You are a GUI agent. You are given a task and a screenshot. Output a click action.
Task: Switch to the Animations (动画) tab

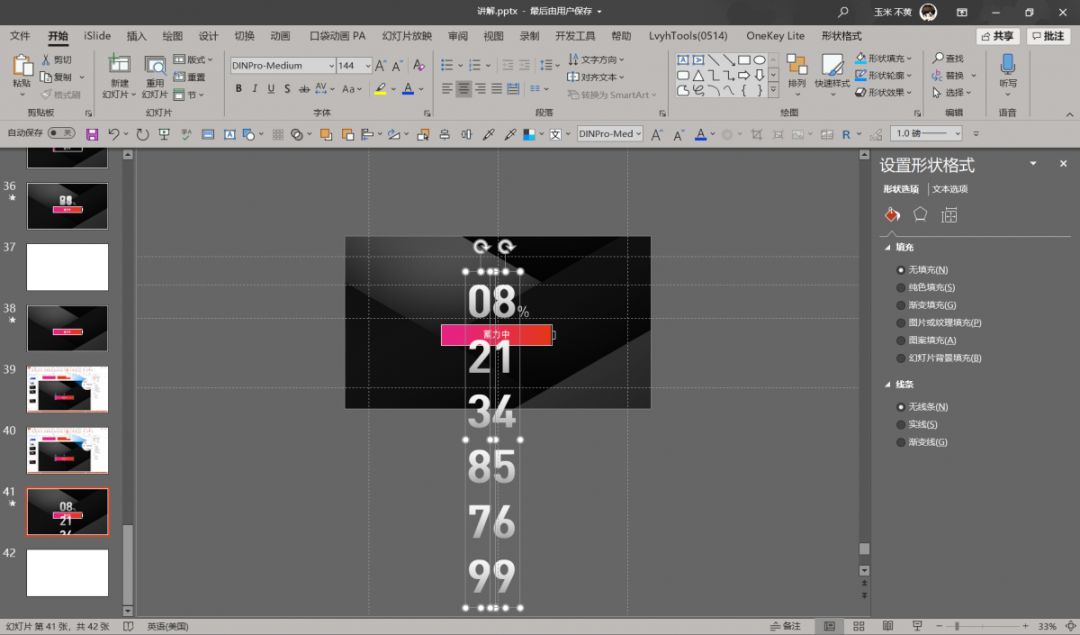280,36
